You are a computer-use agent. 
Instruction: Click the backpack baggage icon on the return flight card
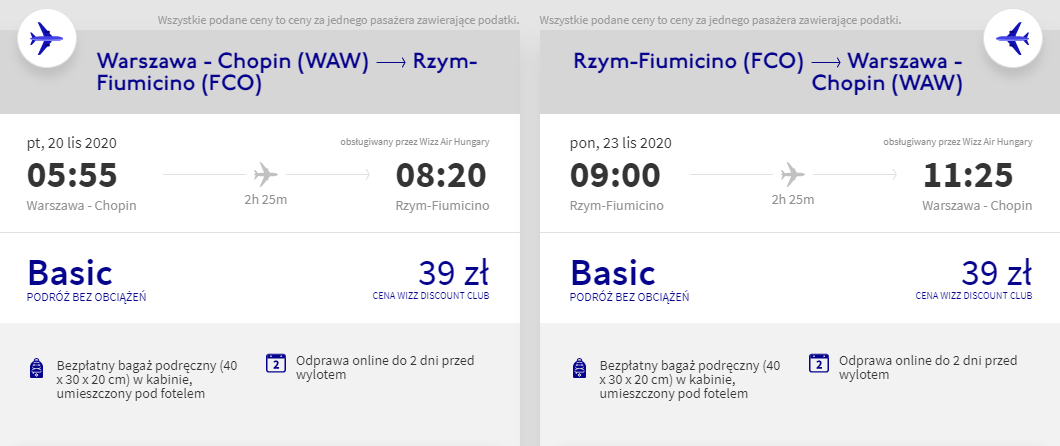[579, 368]
